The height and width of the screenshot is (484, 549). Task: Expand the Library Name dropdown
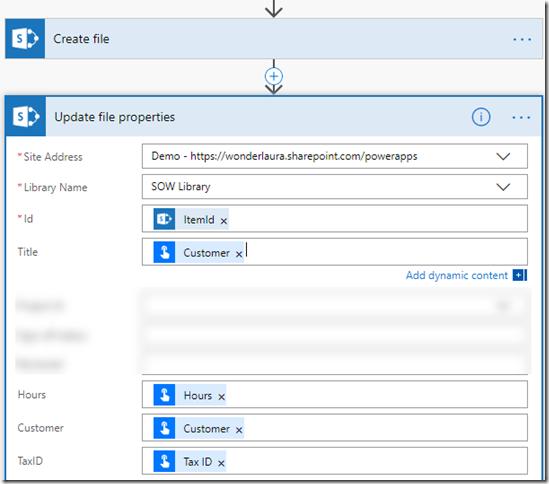[503, 187]
